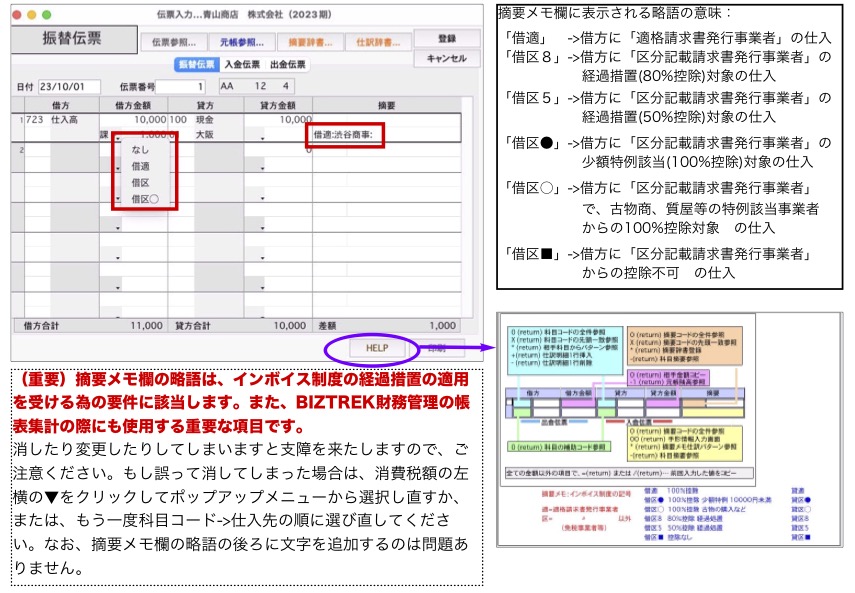855x593 pixels.
Task: Click the 摘要 memo field with 借適:渋谷商事:
Action: (384, 134)
